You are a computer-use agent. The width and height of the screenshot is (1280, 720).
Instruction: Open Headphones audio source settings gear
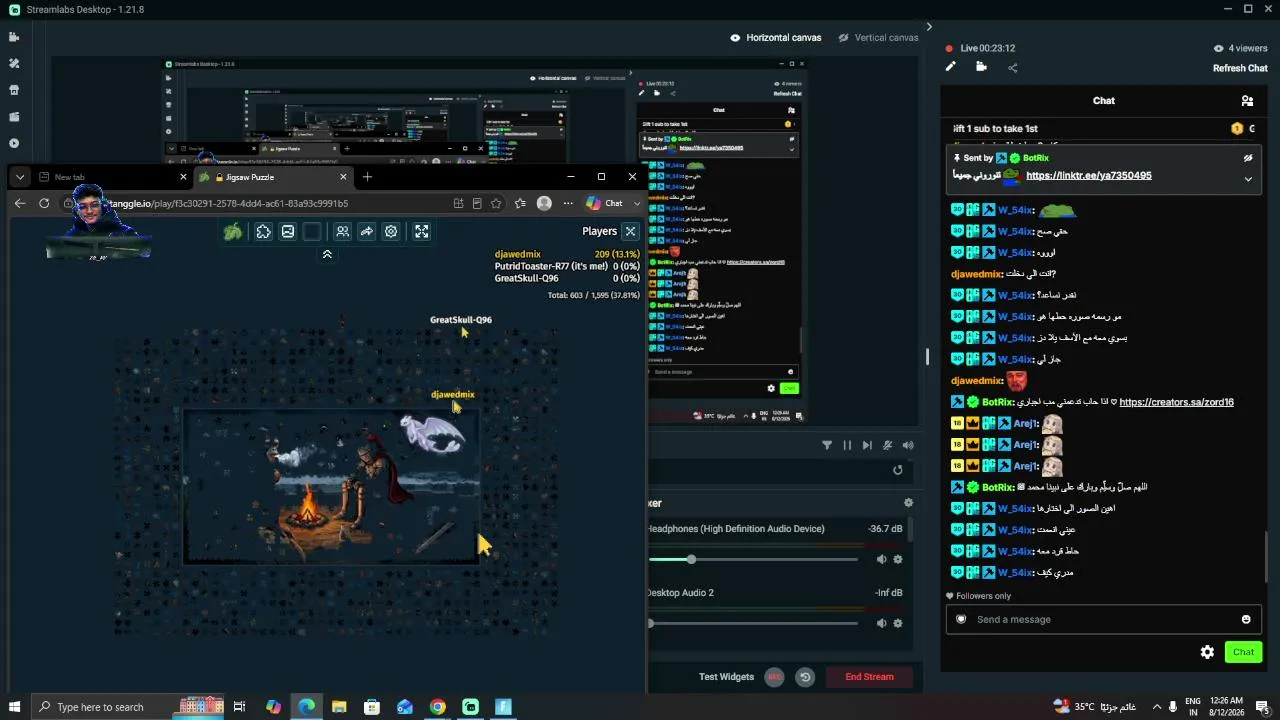point(898,560)
